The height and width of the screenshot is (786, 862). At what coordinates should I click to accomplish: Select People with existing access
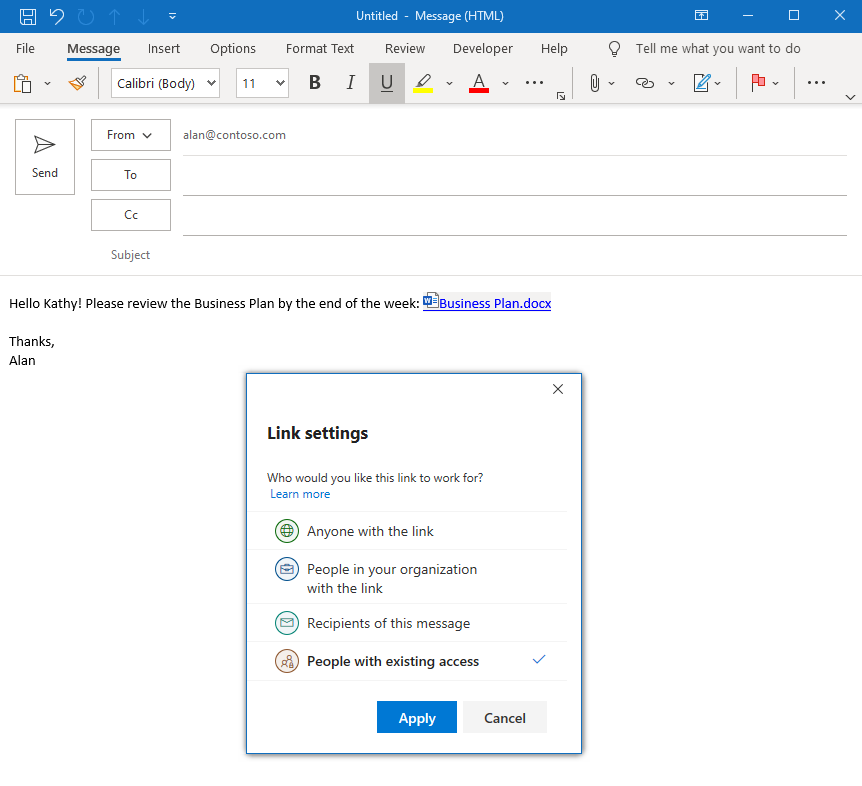tap(407, 661)
